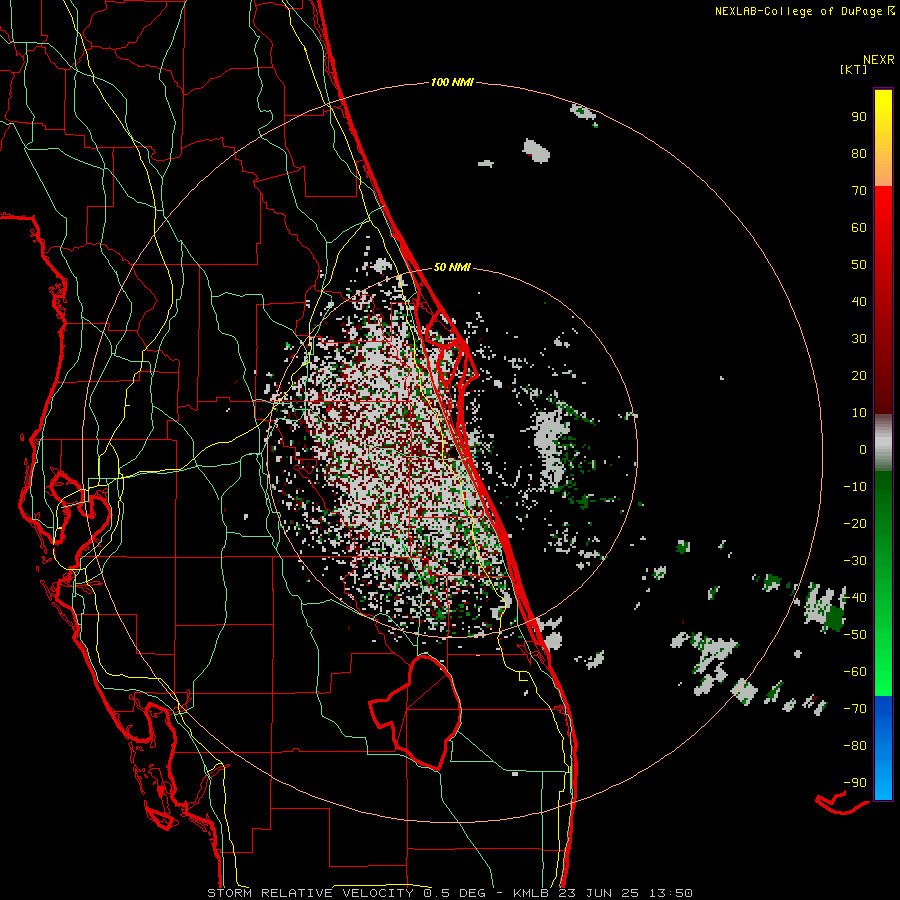Select the NEXR label above color scale
Viewport: 900px width, 900px height.
click(x=878, y=59)
